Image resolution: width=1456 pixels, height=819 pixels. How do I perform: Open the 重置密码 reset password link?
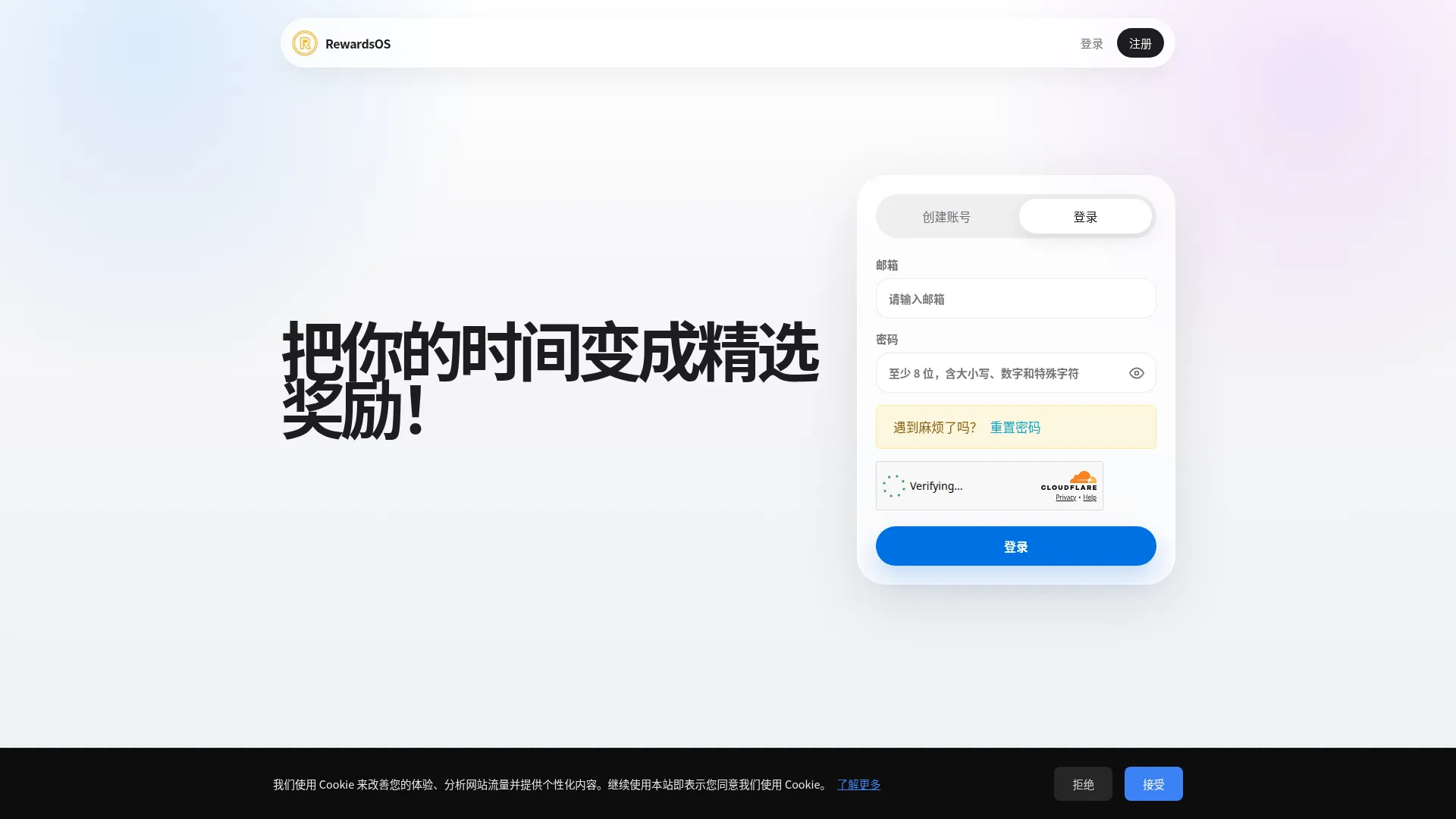(1015, 428)
